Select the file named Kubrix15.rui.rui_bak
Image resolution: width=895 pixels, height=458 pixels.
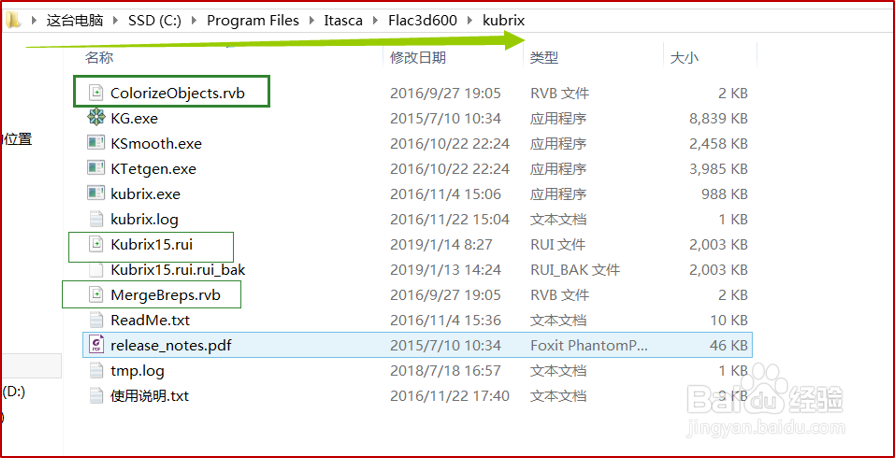pyautogui.click(x=178, y=270)
